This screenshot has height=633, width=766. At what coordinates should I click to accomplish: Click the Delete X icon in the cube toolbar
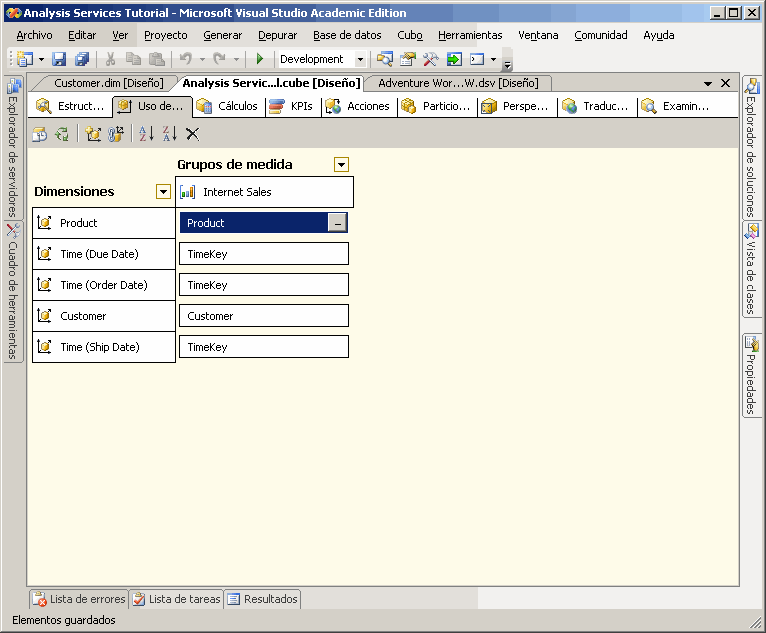[193, 134]
